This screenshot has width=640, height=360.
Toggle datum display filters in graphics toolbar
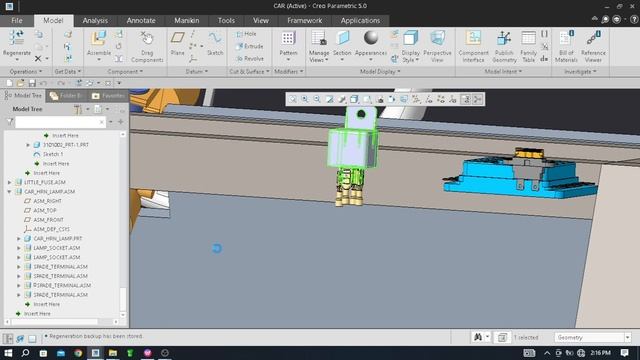point(416,99)
